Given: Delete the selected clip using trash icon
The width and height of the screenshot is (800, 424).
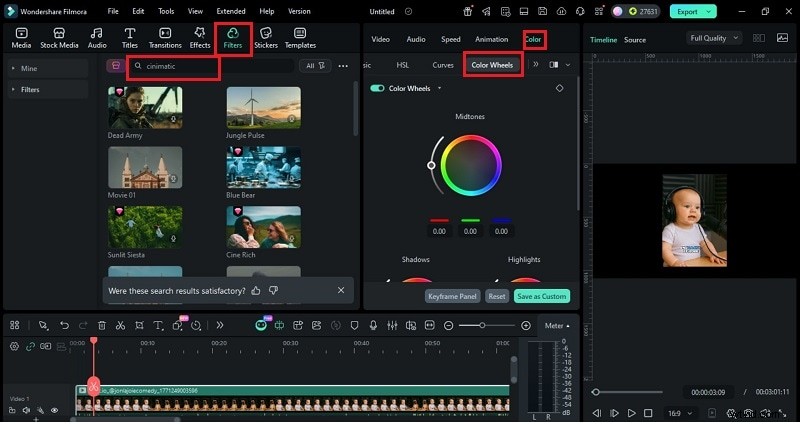Looking at the screenshot, I should coord(101,325).
